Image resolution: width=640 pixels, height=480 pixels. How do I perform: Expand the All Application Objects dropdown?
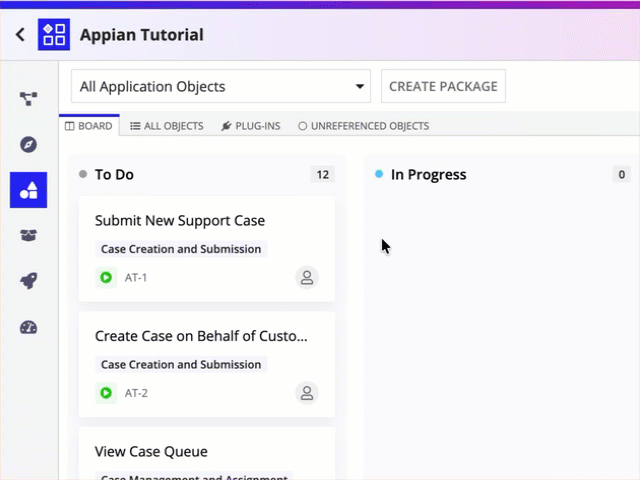[x=221, y=86]
